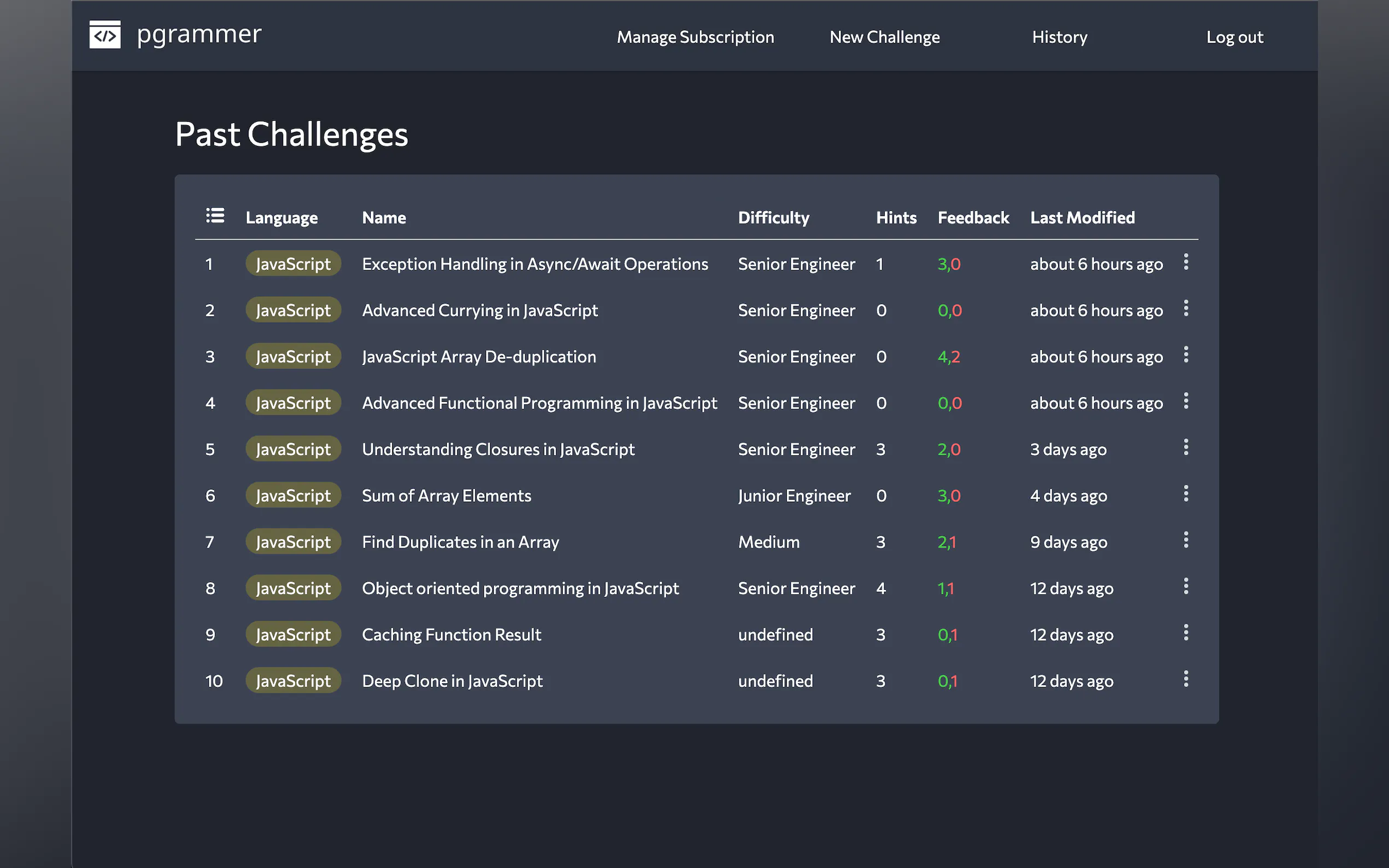Viewport: 1389px width, 868px height.
Task: Open kebab menu for Deep Clone row
Action: [x=1186, y=679]
